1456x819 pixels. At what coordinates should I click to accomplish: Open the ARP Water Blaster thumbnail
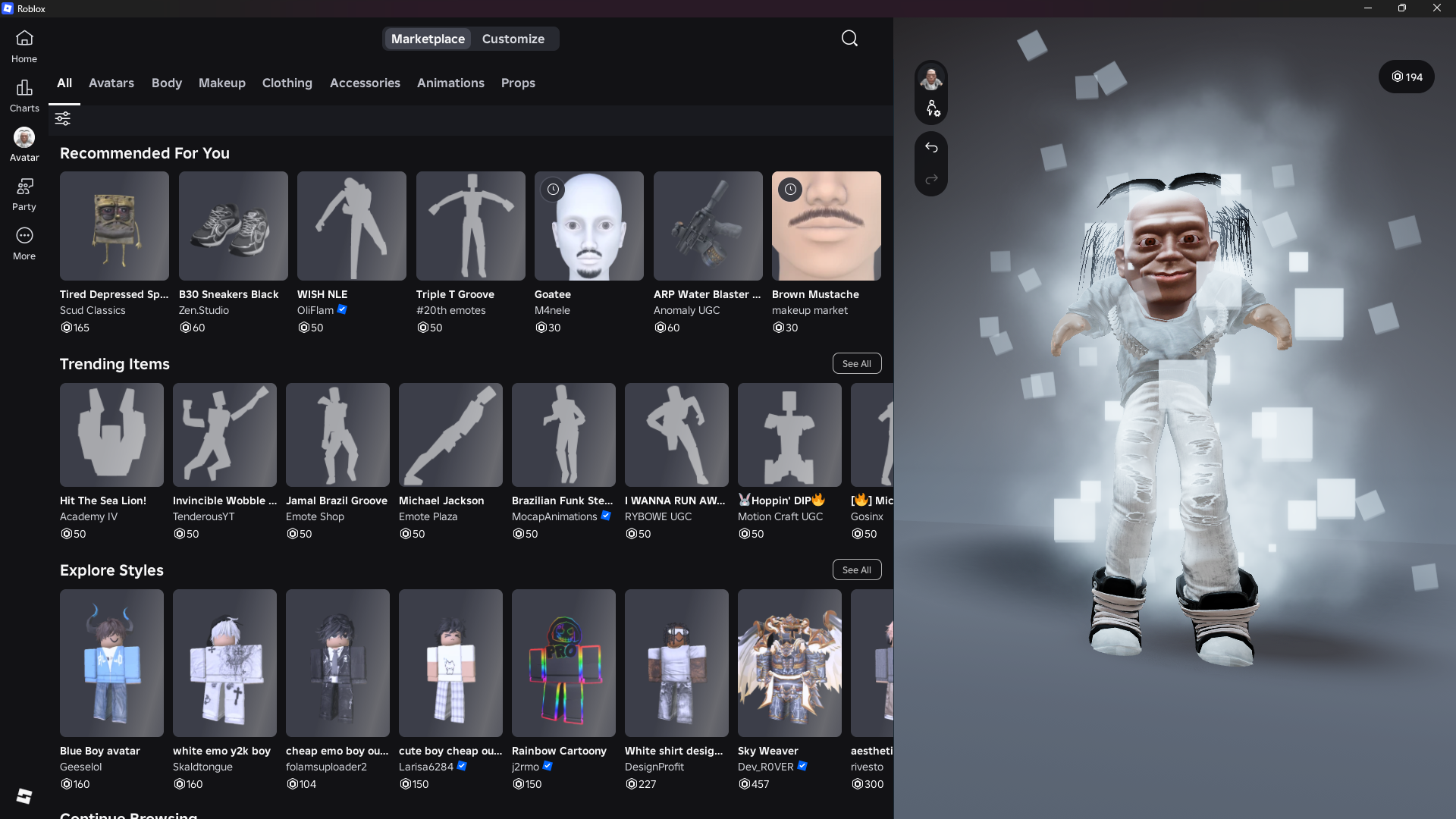[x=708, y=226]
